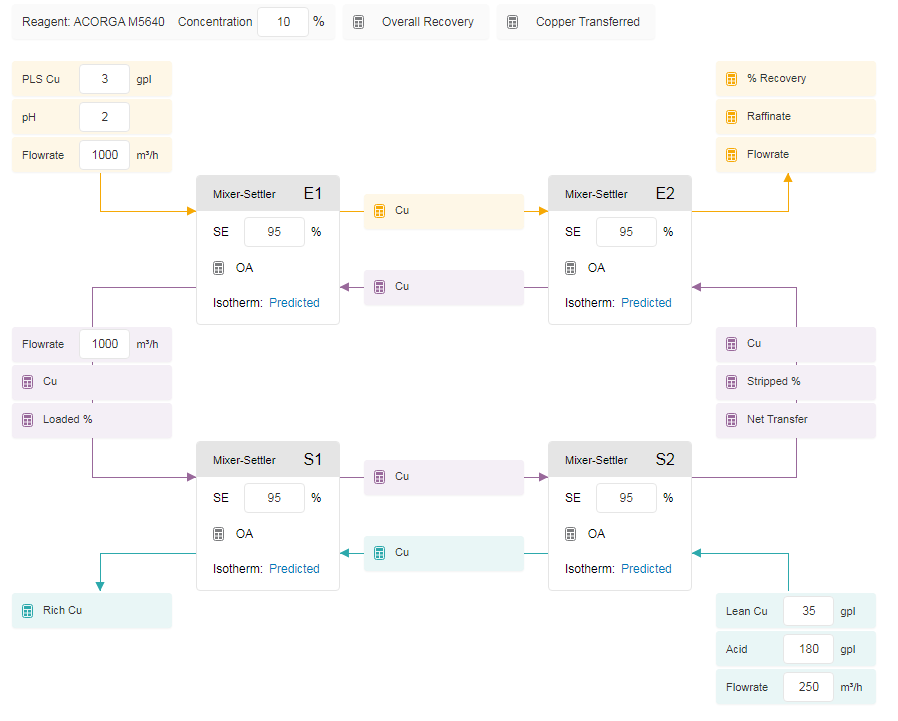This screenshot has height=721, width=898.
Task: Click the purple Loaded % calculator icon
Action: [27, 420]
